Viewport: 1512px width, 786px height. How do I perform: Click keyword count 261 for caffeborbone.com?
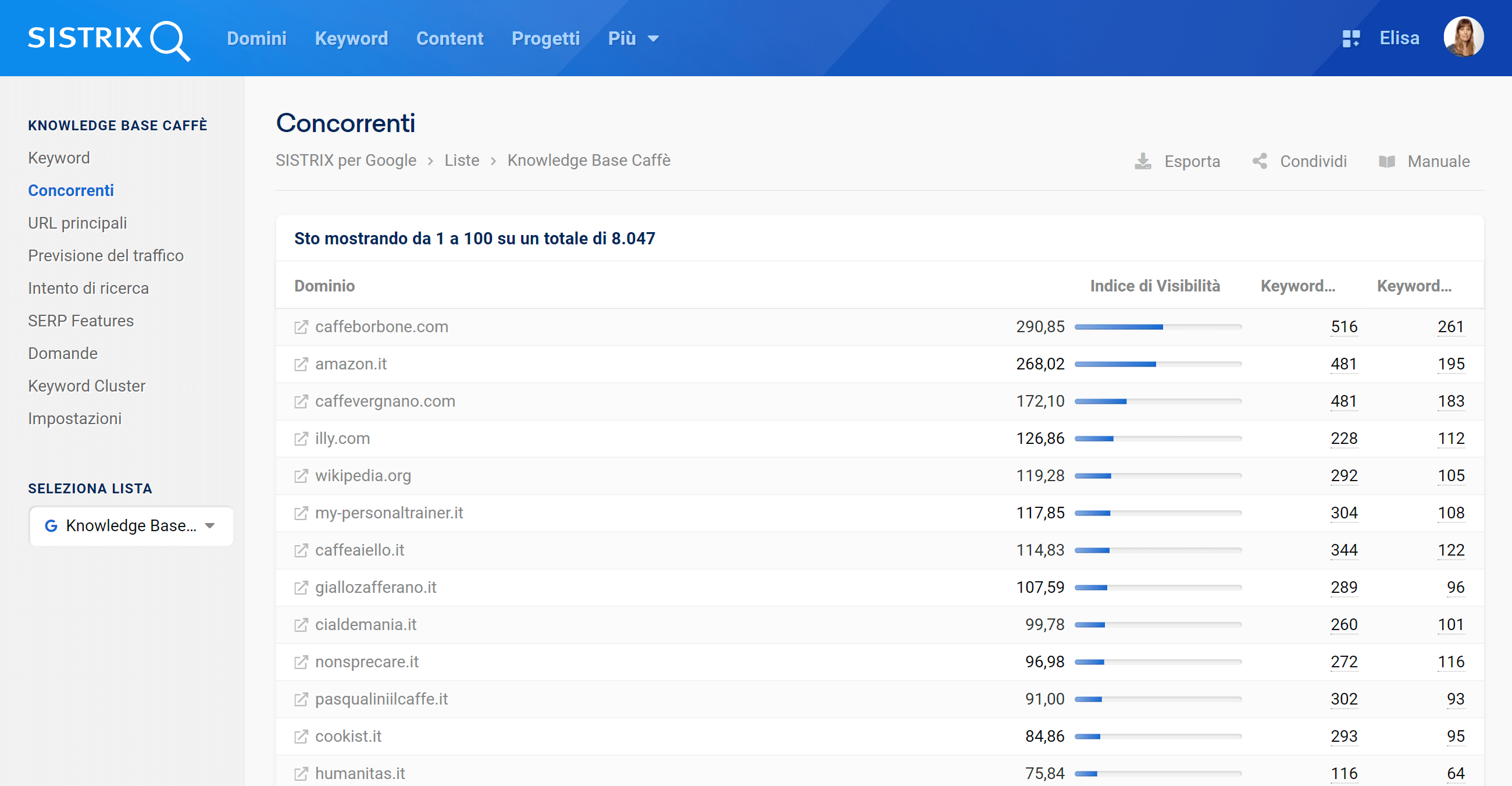[1451, 327]
